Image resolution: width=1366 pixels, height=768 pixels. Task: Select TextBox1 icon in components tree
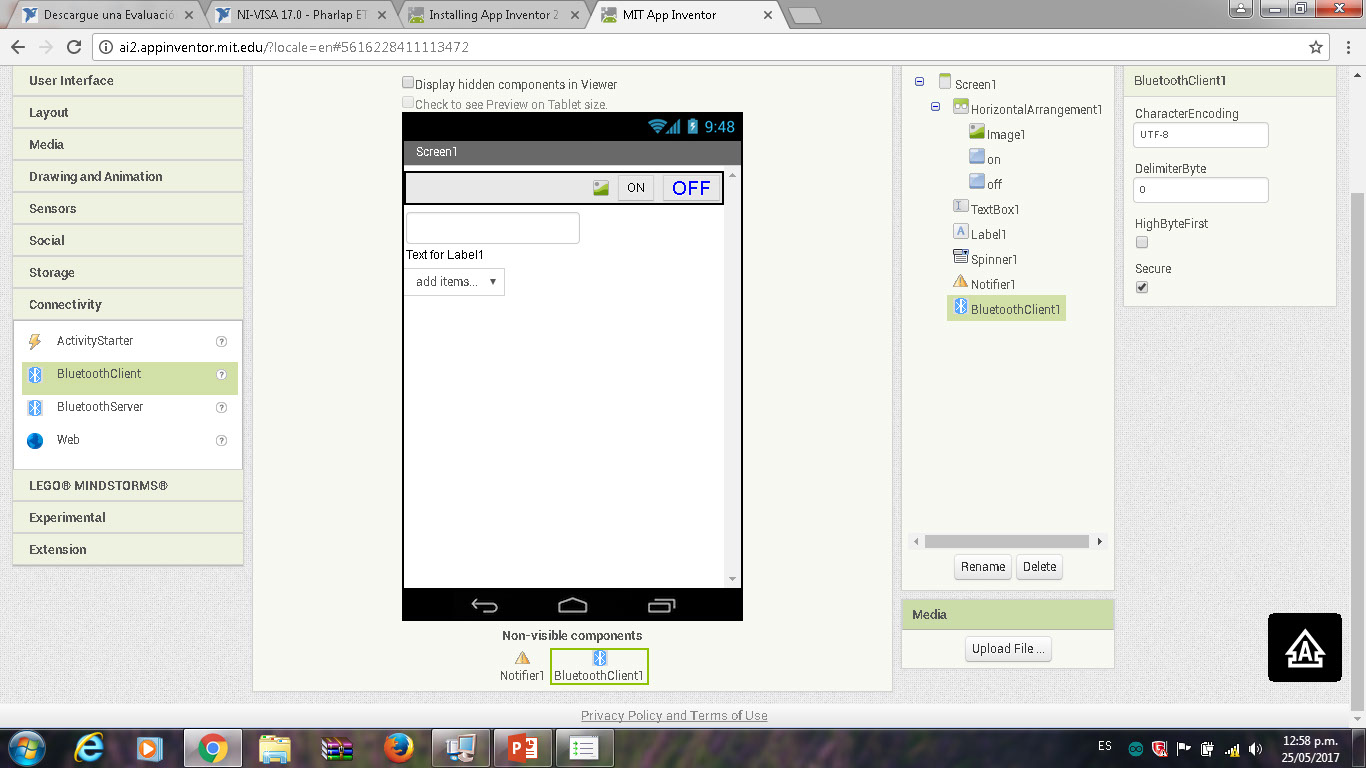click(x=961, y=207)
